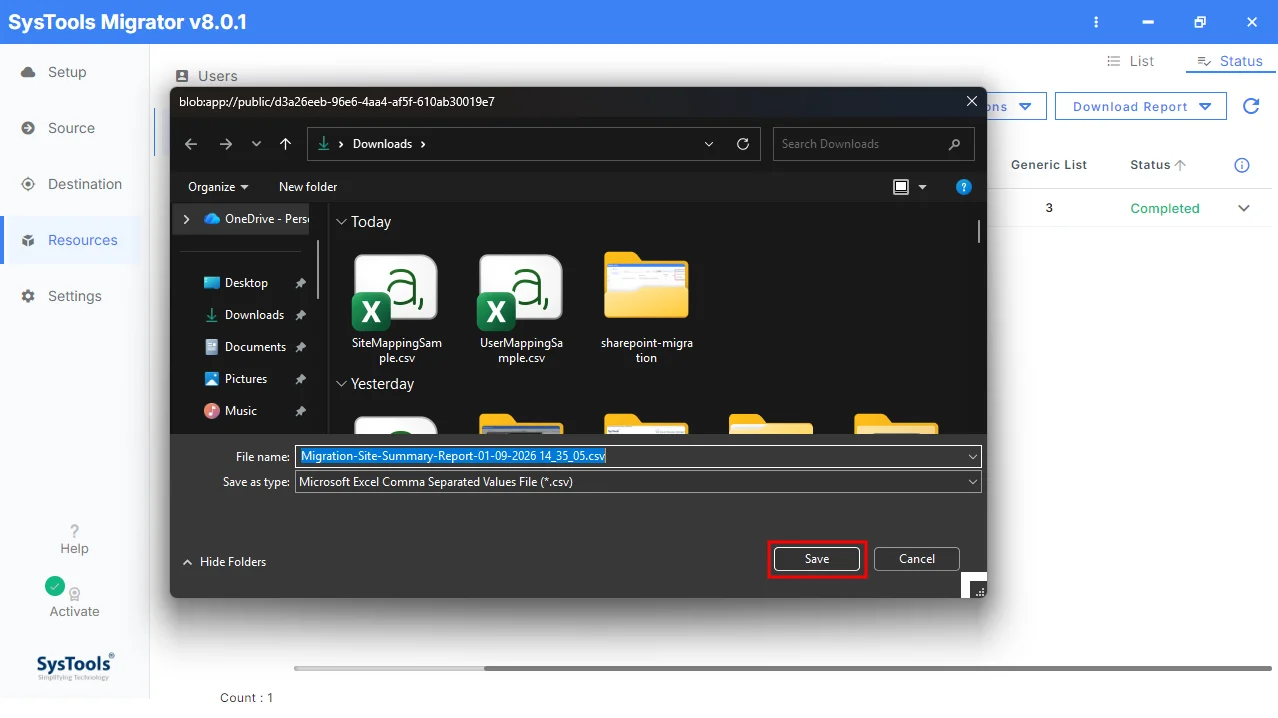
Task: Select the UserMappingSample.csv file
Action: click(x=521, y=309)
